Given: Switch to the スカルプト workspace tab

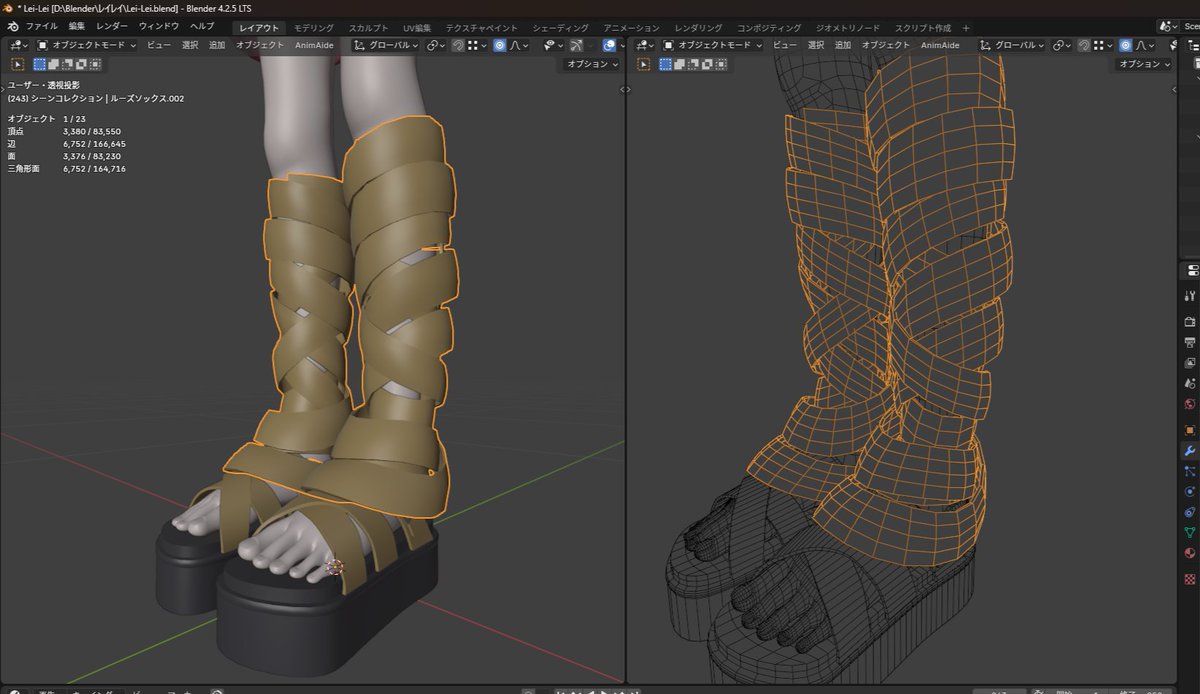Looking at the screenshot, I should [x=368, y=28].
